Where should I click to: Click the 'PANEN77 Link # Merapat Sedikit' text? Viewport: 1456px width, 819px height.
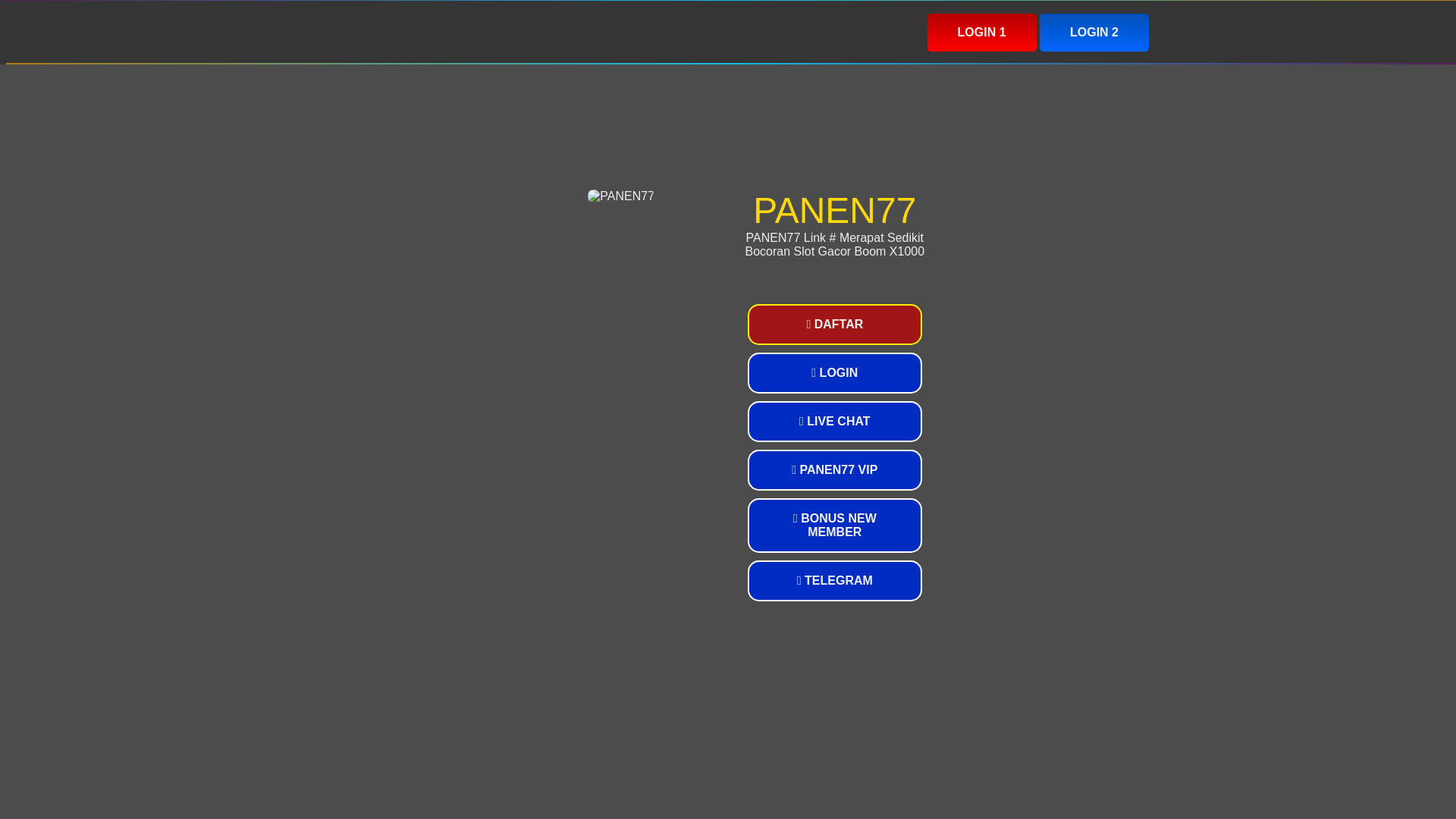pos(834,238)
